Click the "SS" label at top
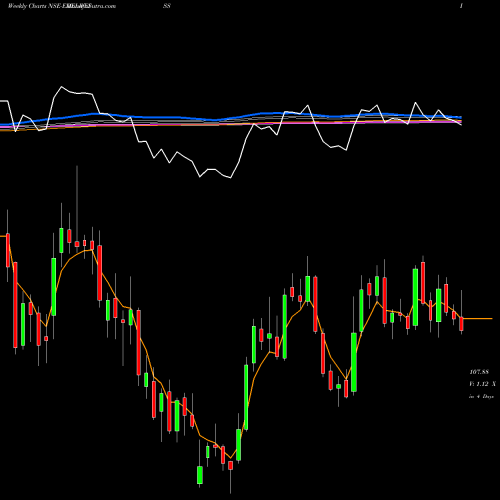Screen dimensions: 500x500 click(x=167, y=6)
